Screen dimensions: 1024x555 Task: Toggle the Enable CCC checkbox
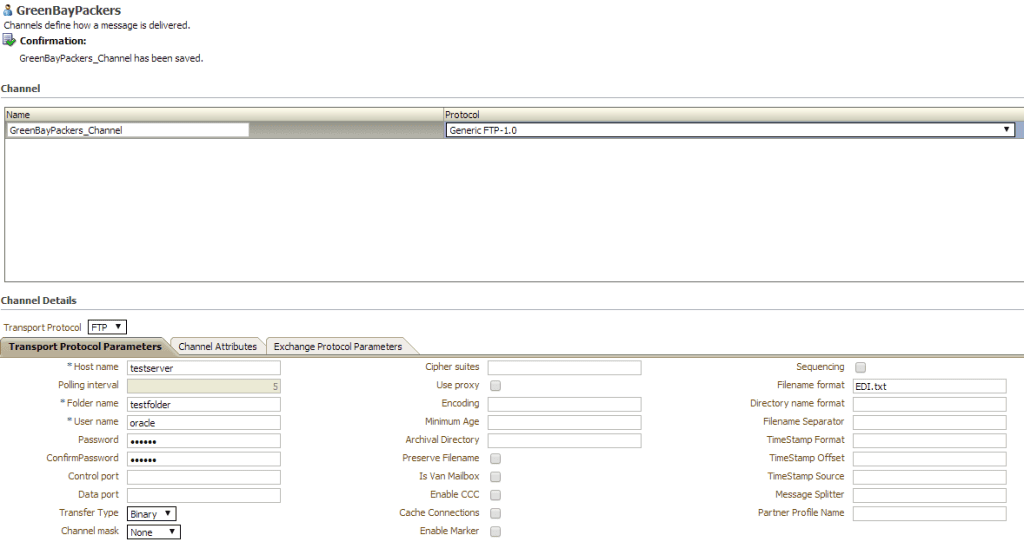496,496
